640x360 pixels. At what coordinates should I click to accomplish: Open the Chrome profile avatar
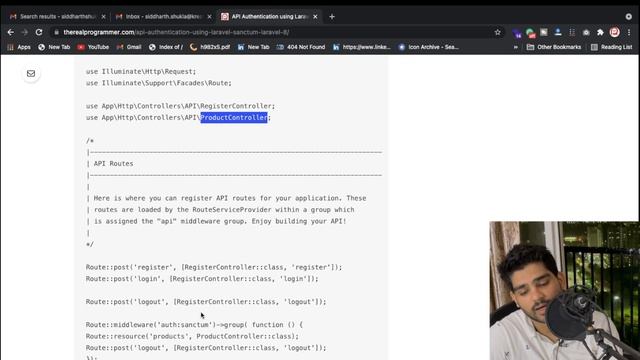coord(614,32)
